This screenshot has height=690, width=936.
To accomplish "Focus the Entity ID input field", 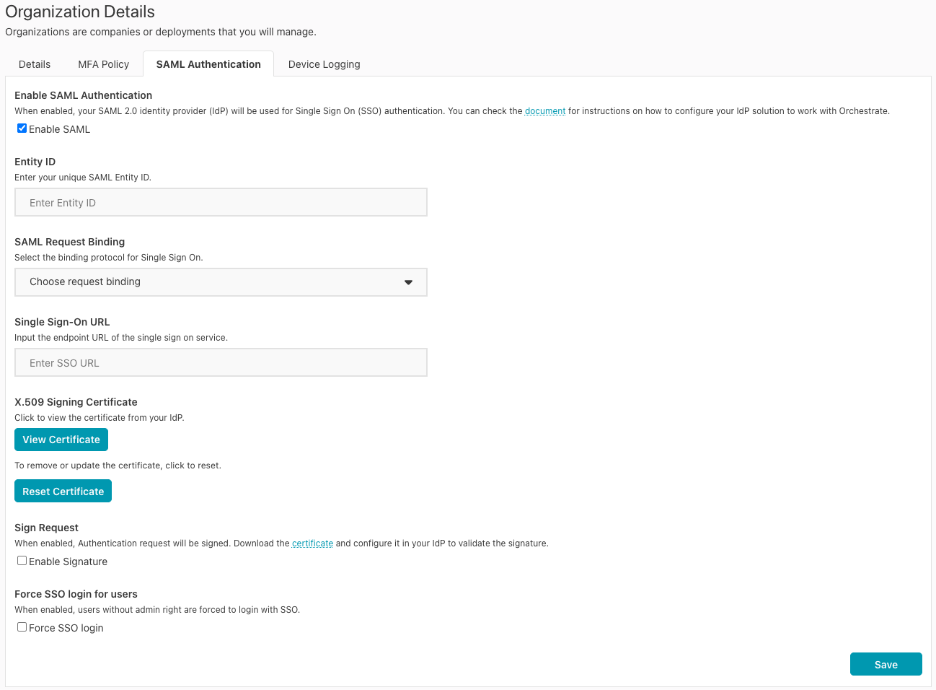I will pos(220,203).
